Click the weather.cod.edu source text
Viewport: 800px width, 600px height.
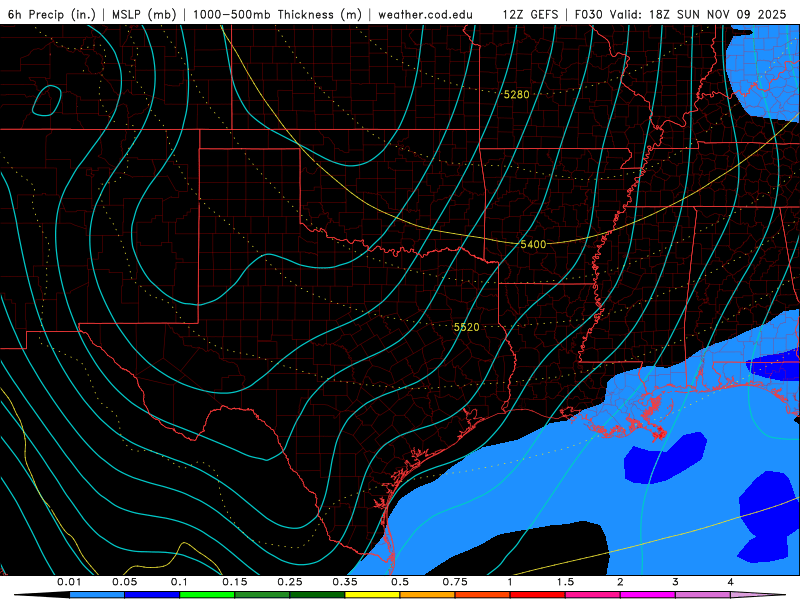tap(425, 14)
